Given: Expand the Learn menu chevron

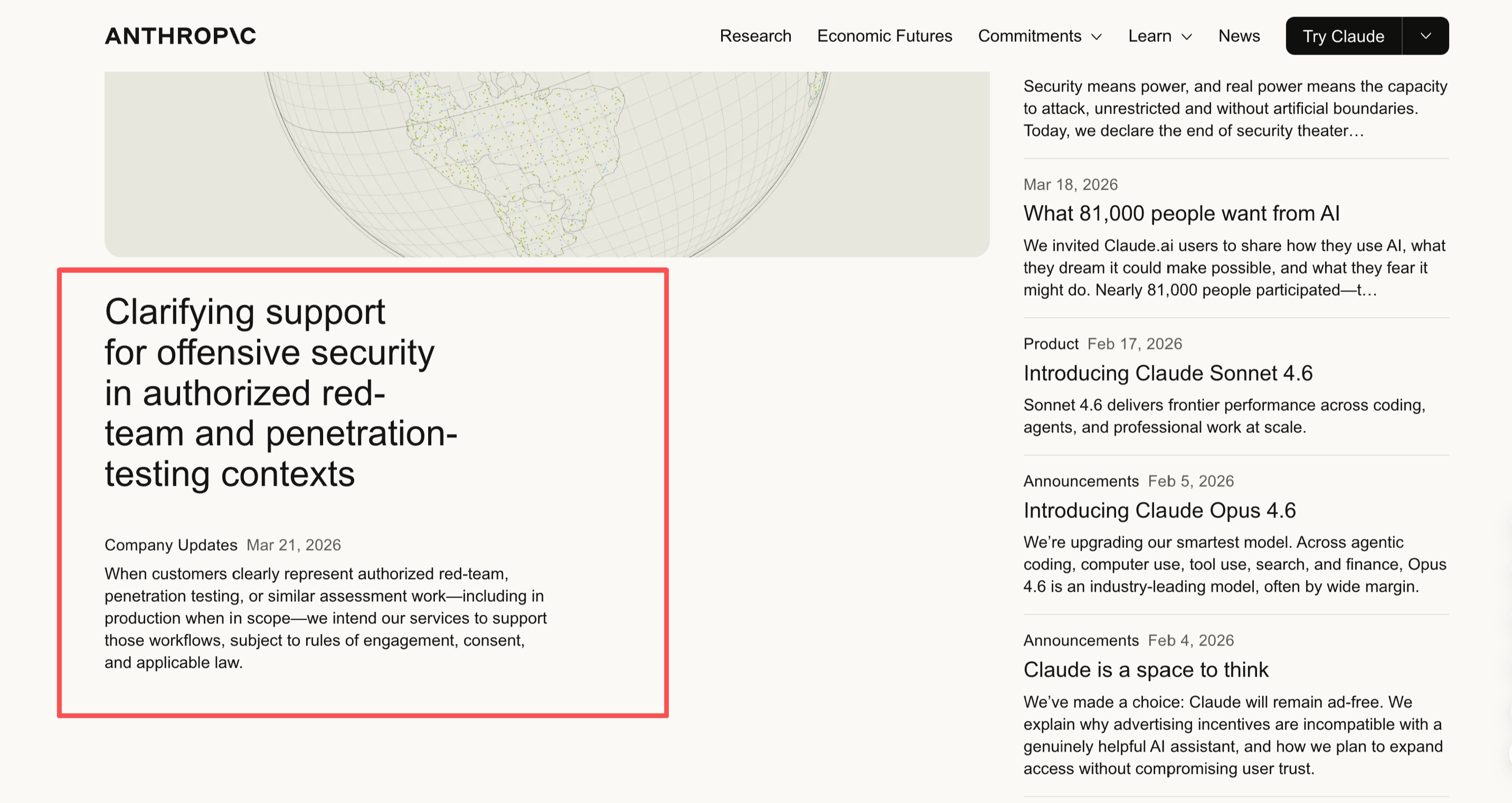Looking at the screenshot, I should pyautogui.click(x=1187, y=37).
